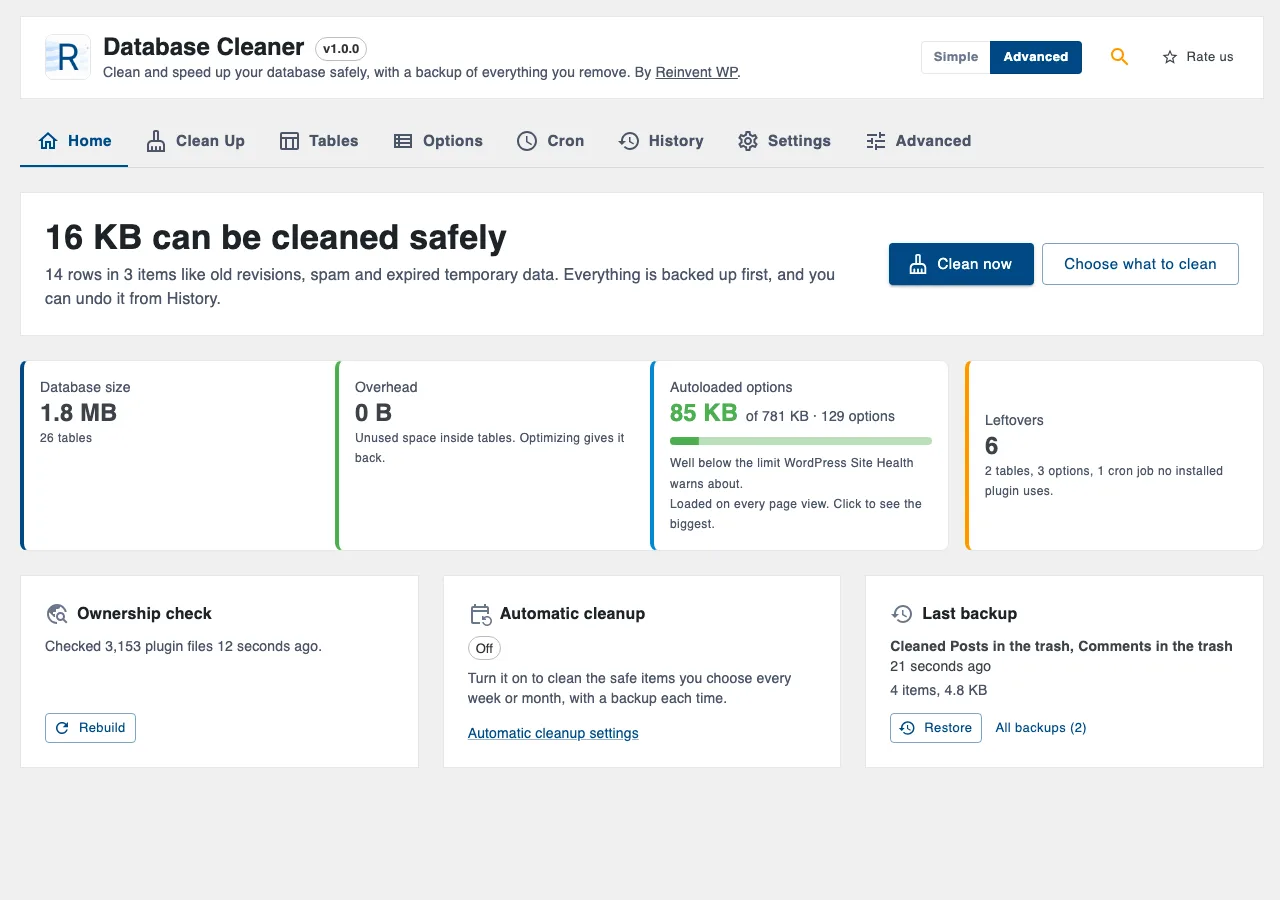
Task: Open the Tables tab
Action: click(319, 141)
